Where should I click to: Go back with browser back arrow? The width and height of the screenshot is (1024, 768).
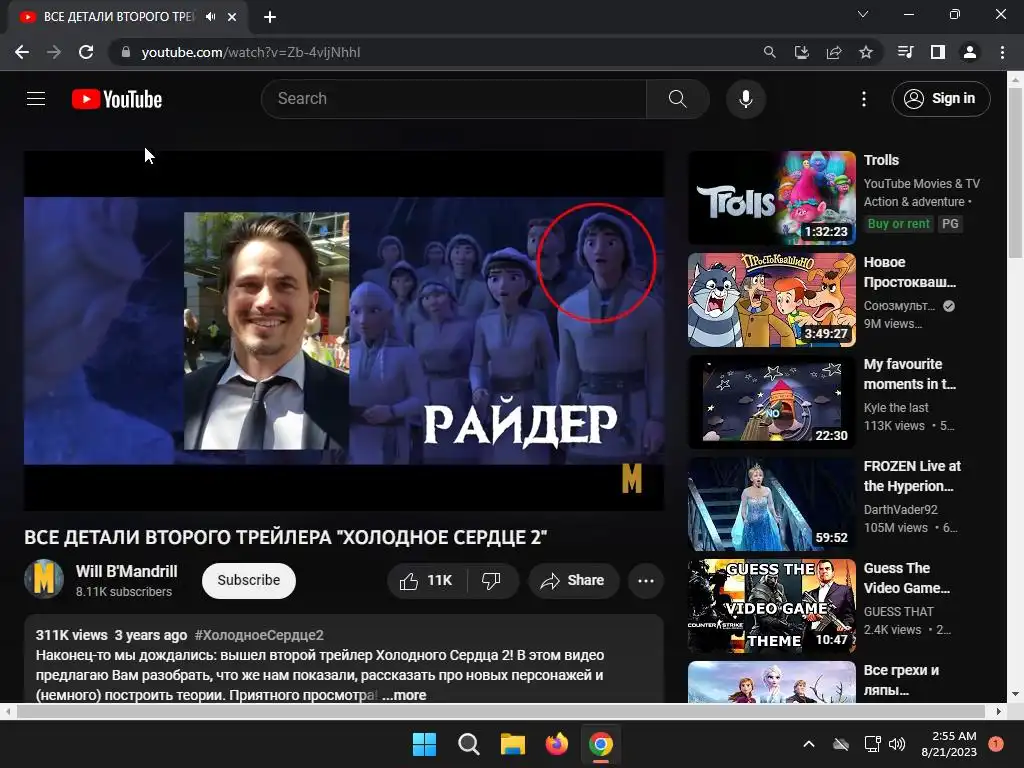click(x=22, y=52)
